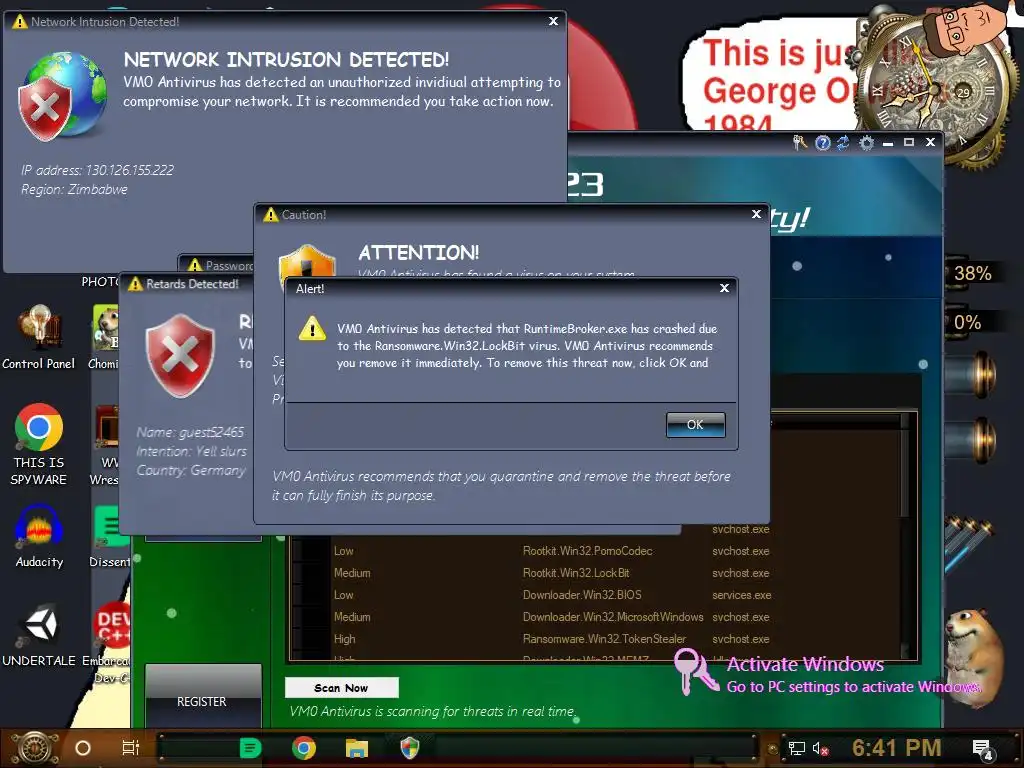Click the 38% meter gadget
Viewport: 1024px width, 768px height.
pos(972,274)
